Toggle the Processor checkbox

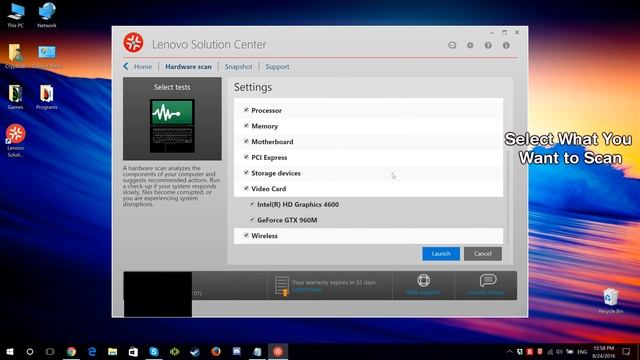(x=246, y=110)
